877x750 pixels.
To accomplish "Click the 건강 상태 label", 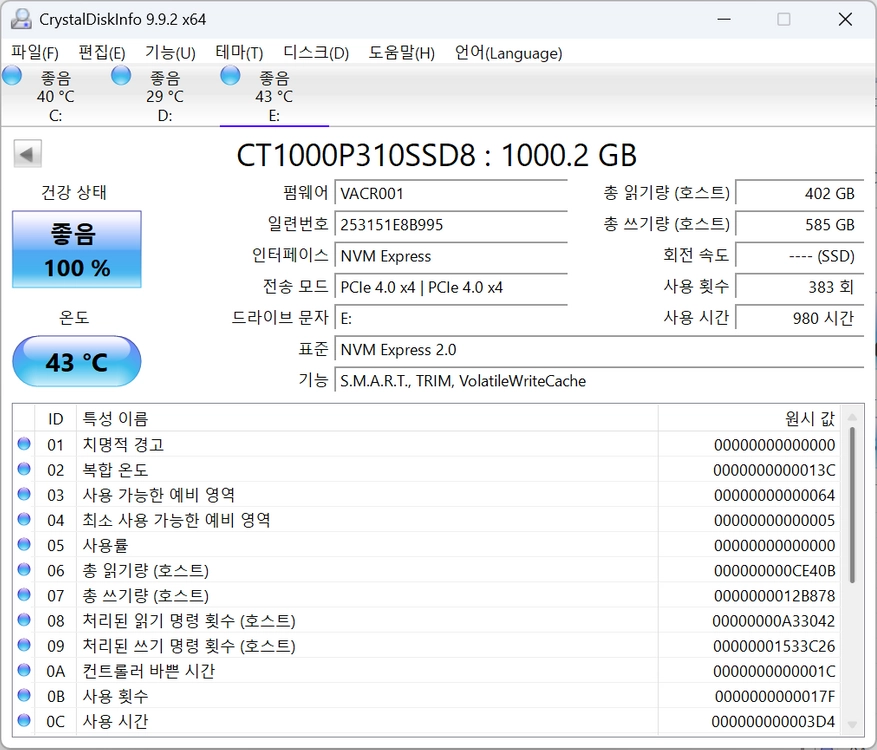I will 74,192.
